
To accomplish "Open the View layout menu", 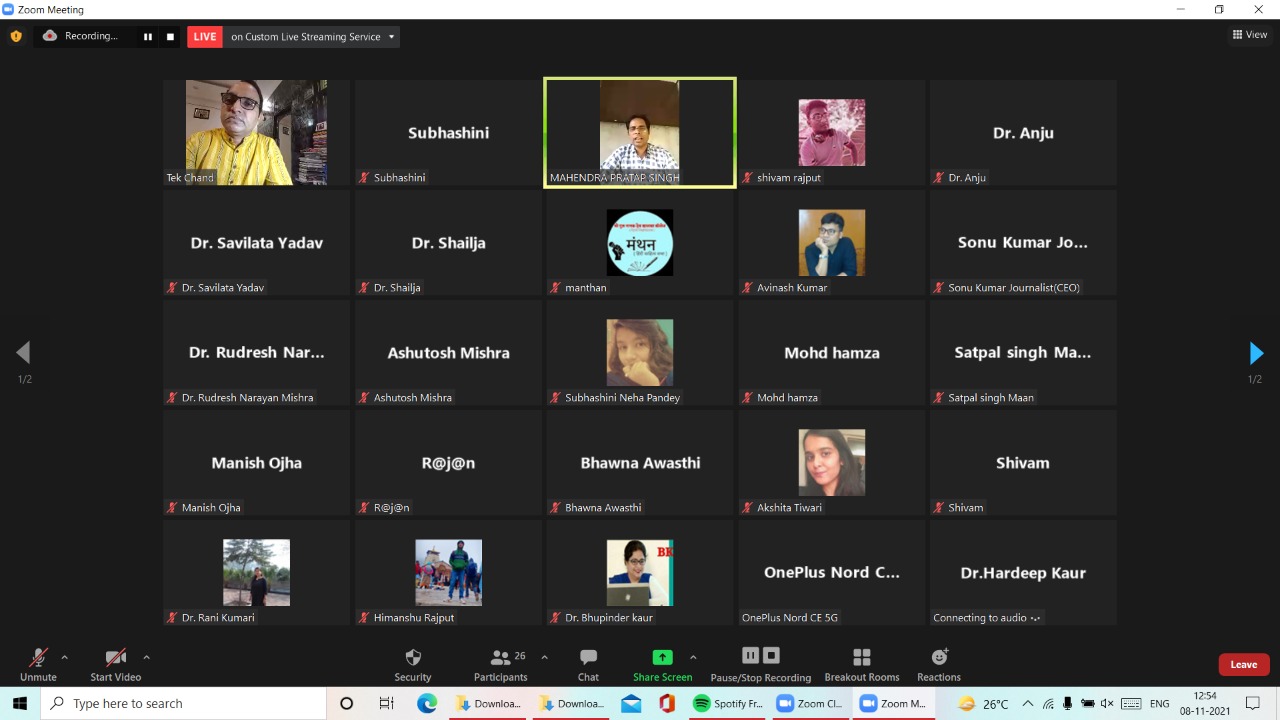I will click(1249, 35).
